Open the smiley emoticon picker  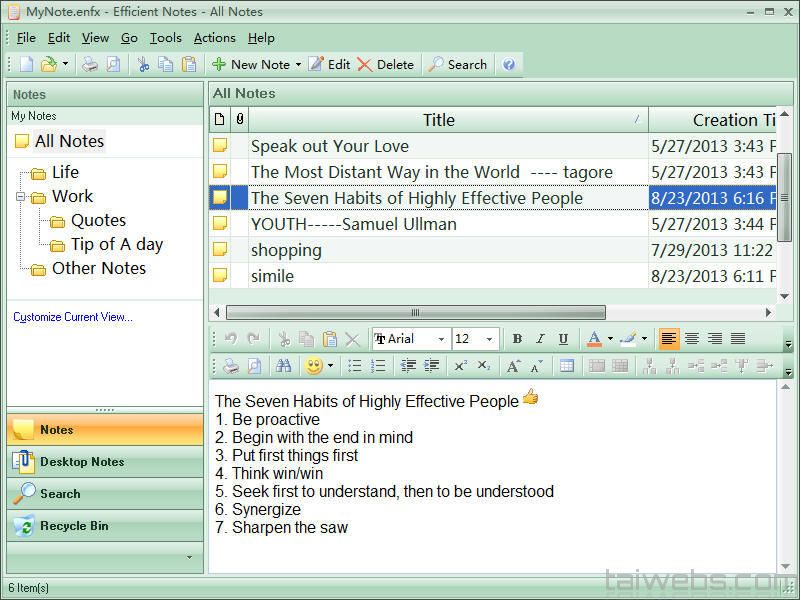pos(314,366)
